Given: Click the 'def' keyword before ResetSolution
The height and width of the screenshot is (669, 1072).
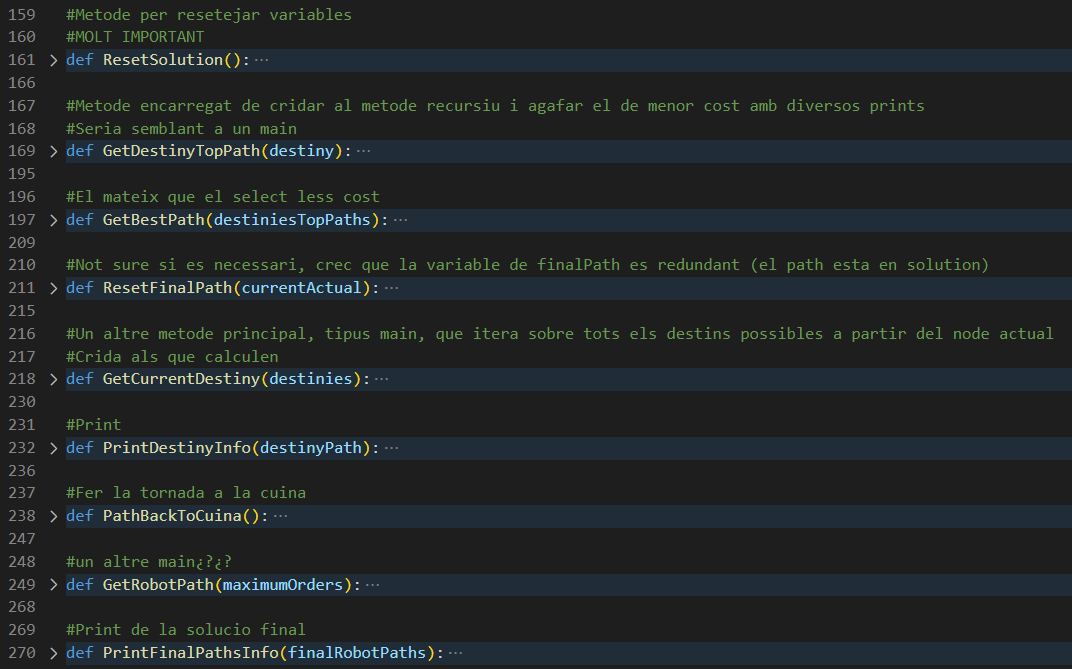Looking at the screenshot, I should [79, 60].
